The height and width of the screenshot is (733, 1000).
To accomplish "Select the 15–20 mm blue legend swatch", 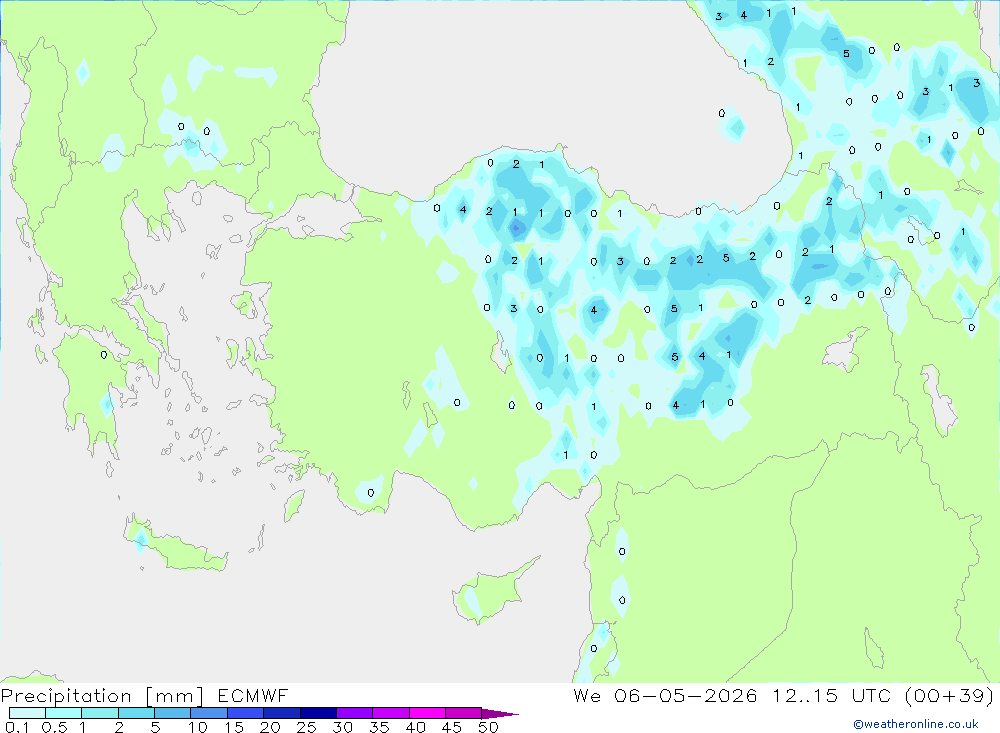I will 246,713.
